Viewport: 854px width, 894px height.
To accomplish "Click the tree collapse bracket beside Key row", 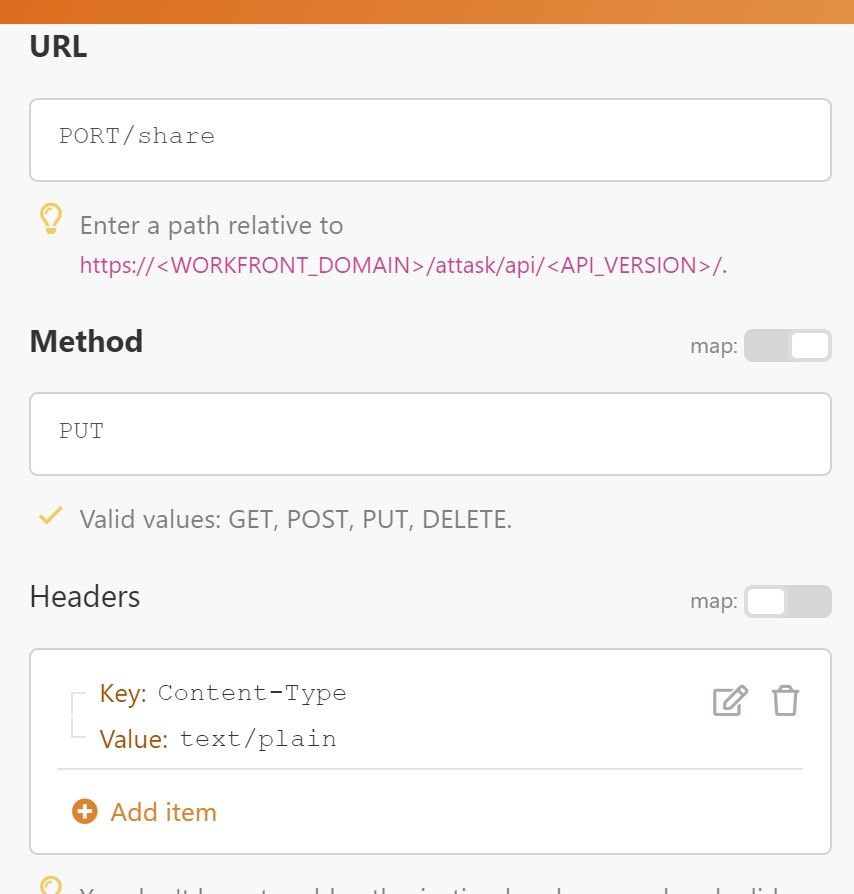I will [x=78, y=715].
